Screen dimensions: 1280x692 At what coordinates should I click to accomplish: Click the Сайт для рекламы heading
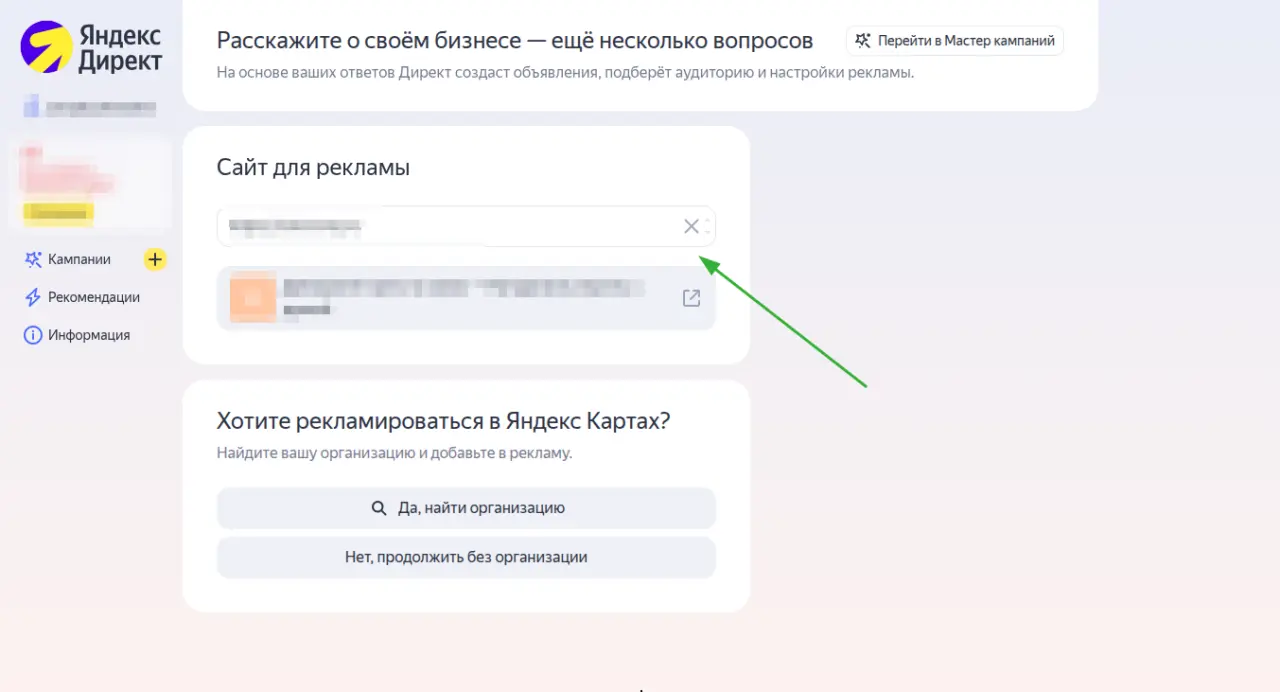[313, 168]
